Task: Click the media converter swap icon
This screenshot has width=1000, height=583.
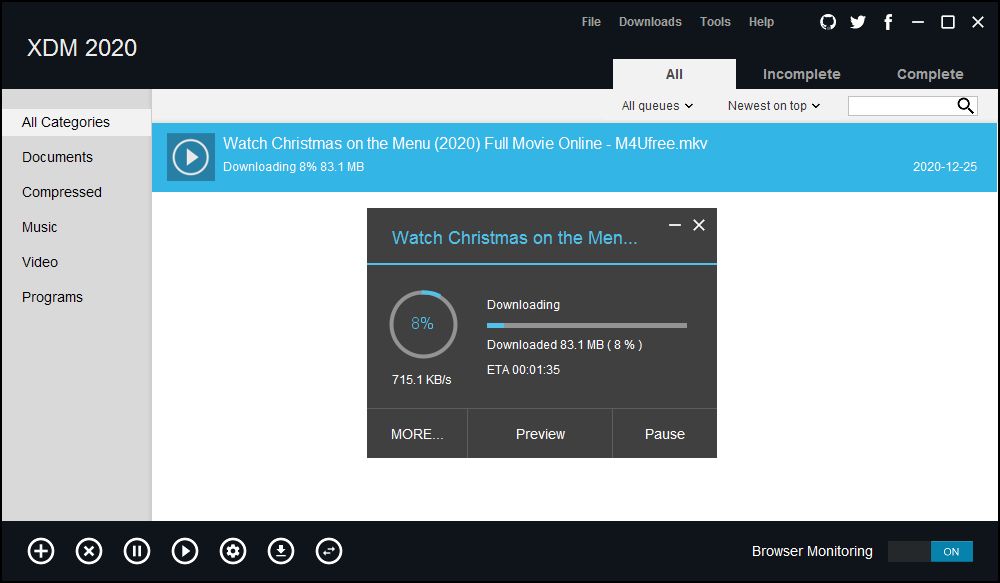Action: (x=329, y=551)
